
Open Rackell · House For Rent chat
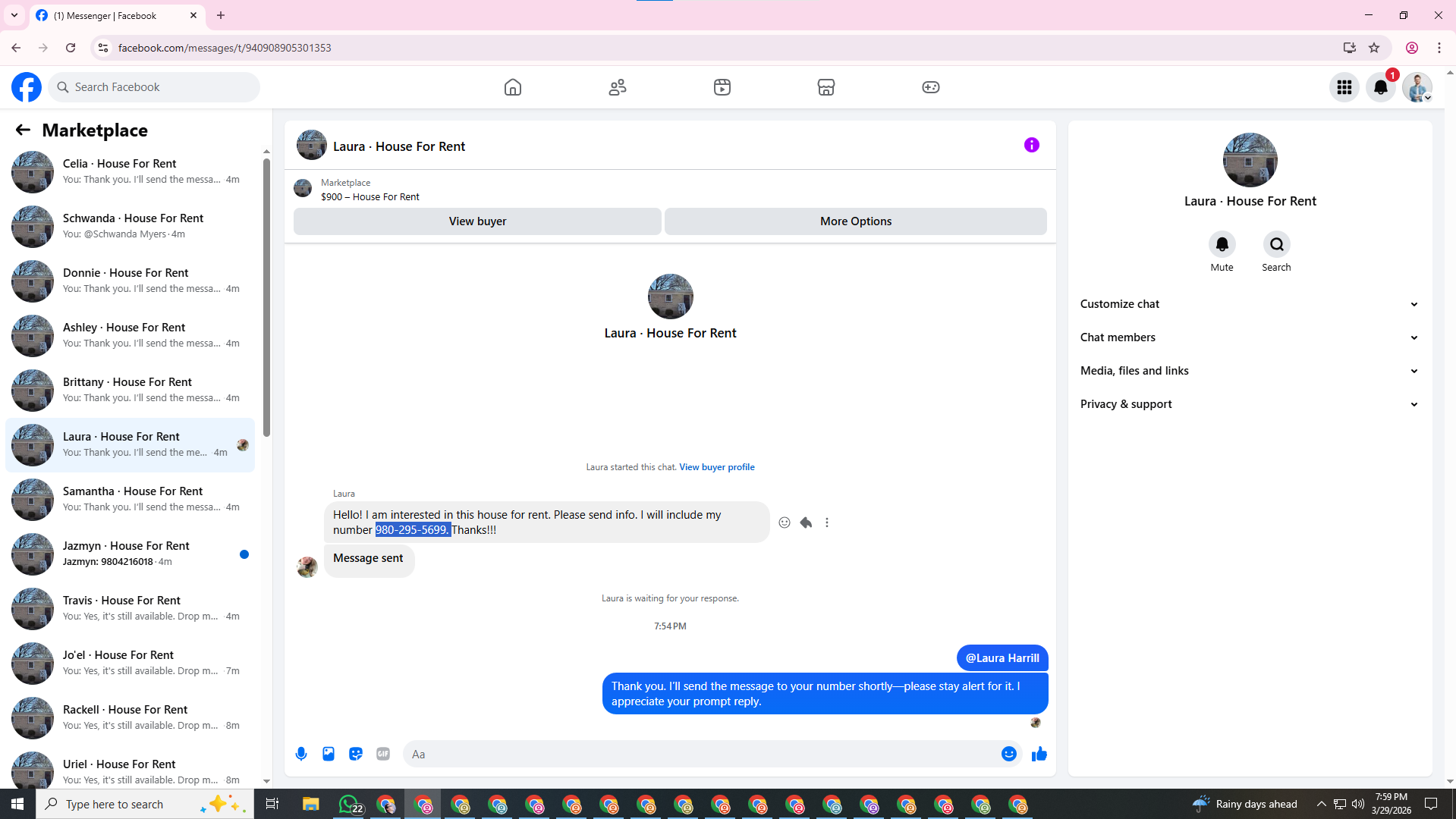[130, 717]
